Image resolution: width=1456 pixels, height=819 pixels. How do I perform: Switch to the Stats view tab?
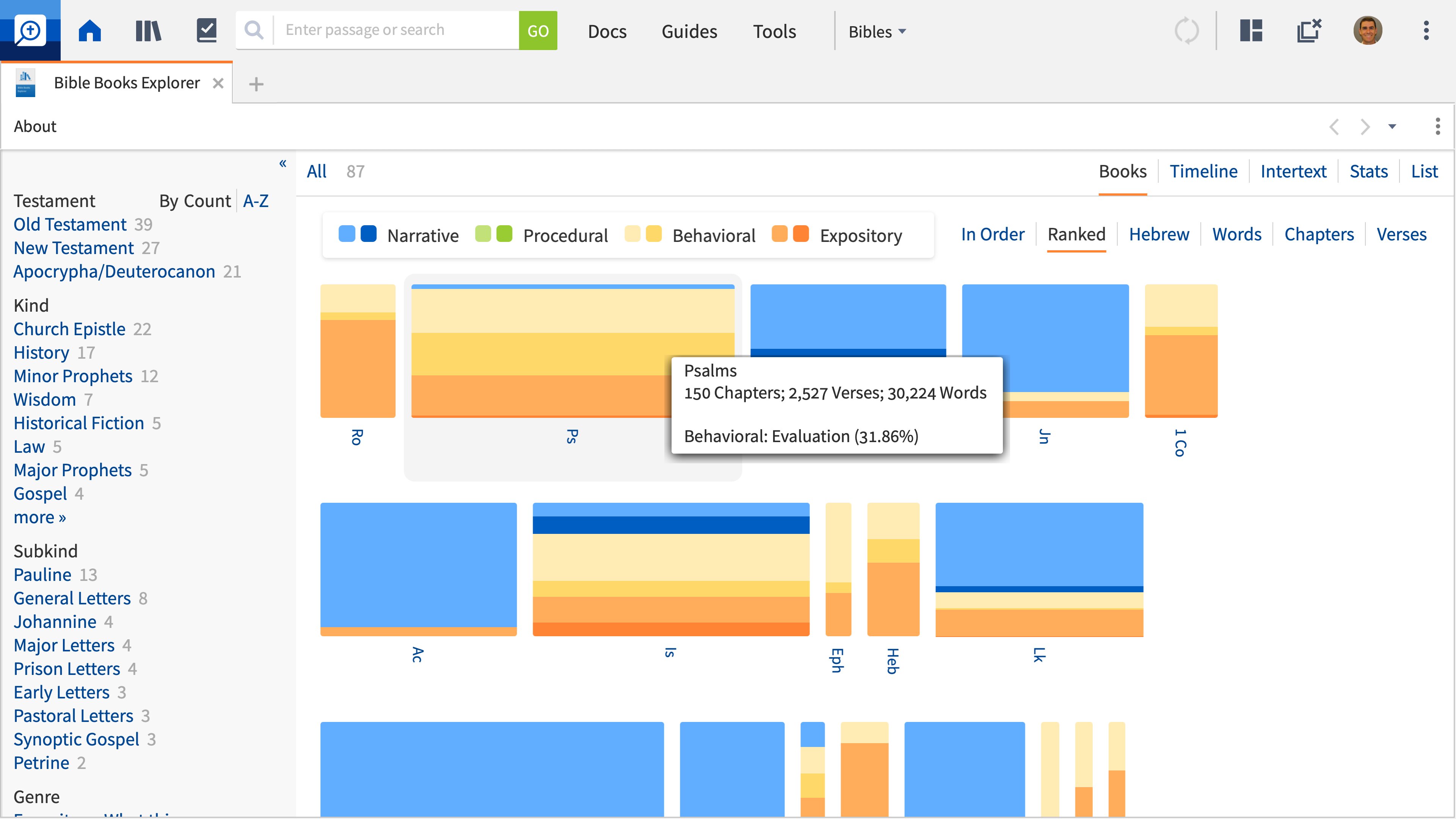(1368, 171)
